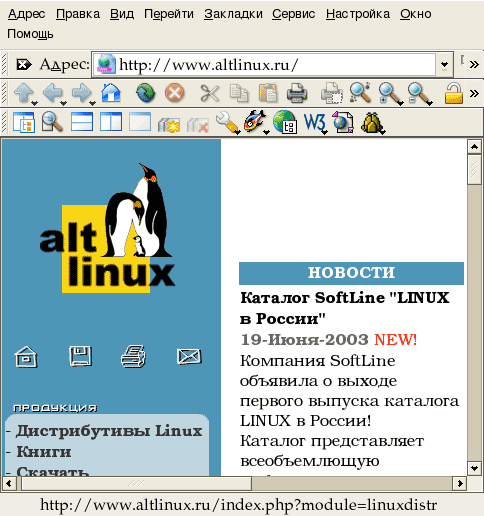This screenshot has width=484, height=516.
Task: Open a new view with the star icon
Action: pyautogui.click(x=169, y=124)
